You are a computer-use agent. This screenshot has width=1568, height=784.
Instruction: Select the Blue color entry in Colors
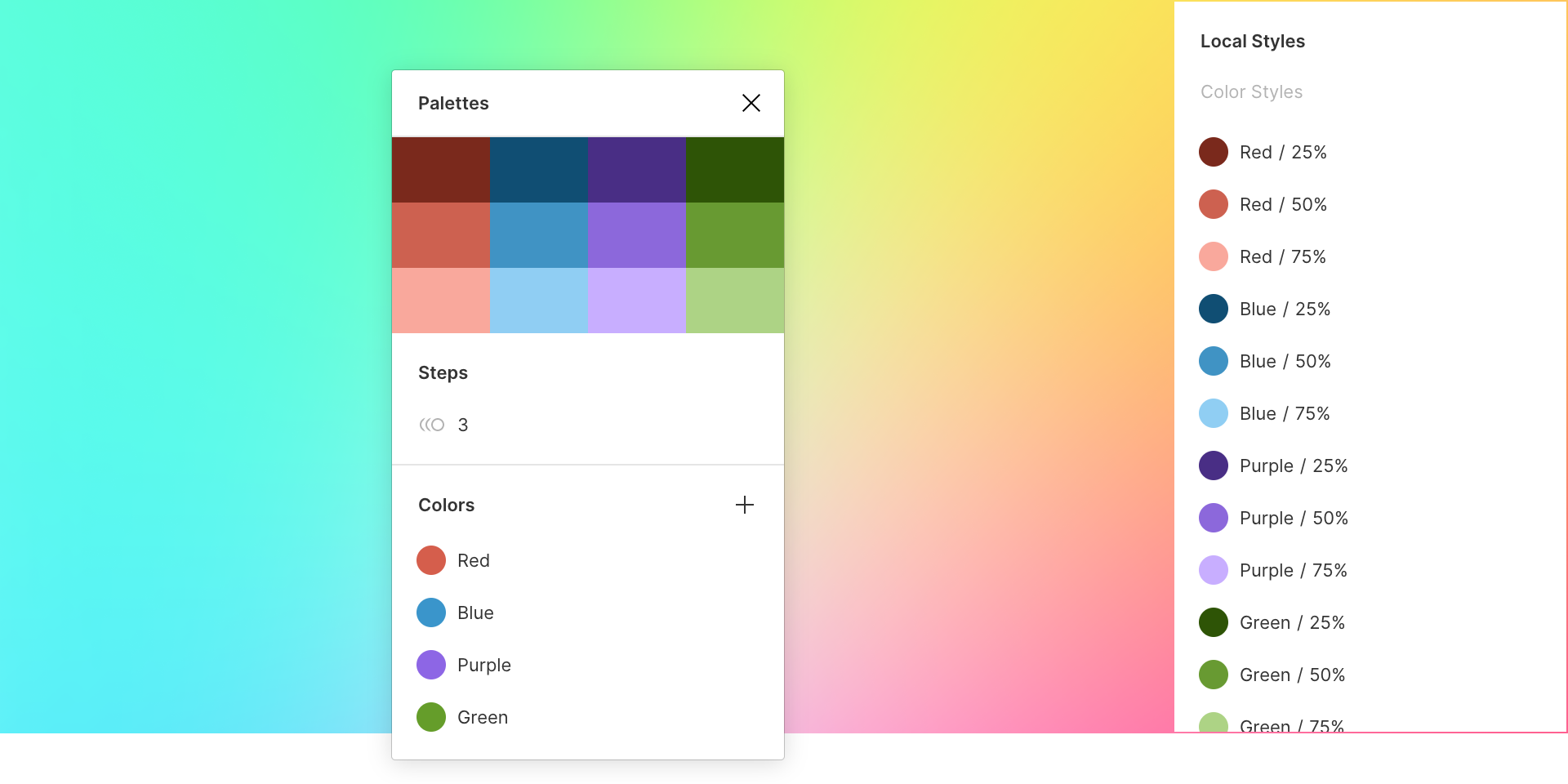tap(475, 612)
